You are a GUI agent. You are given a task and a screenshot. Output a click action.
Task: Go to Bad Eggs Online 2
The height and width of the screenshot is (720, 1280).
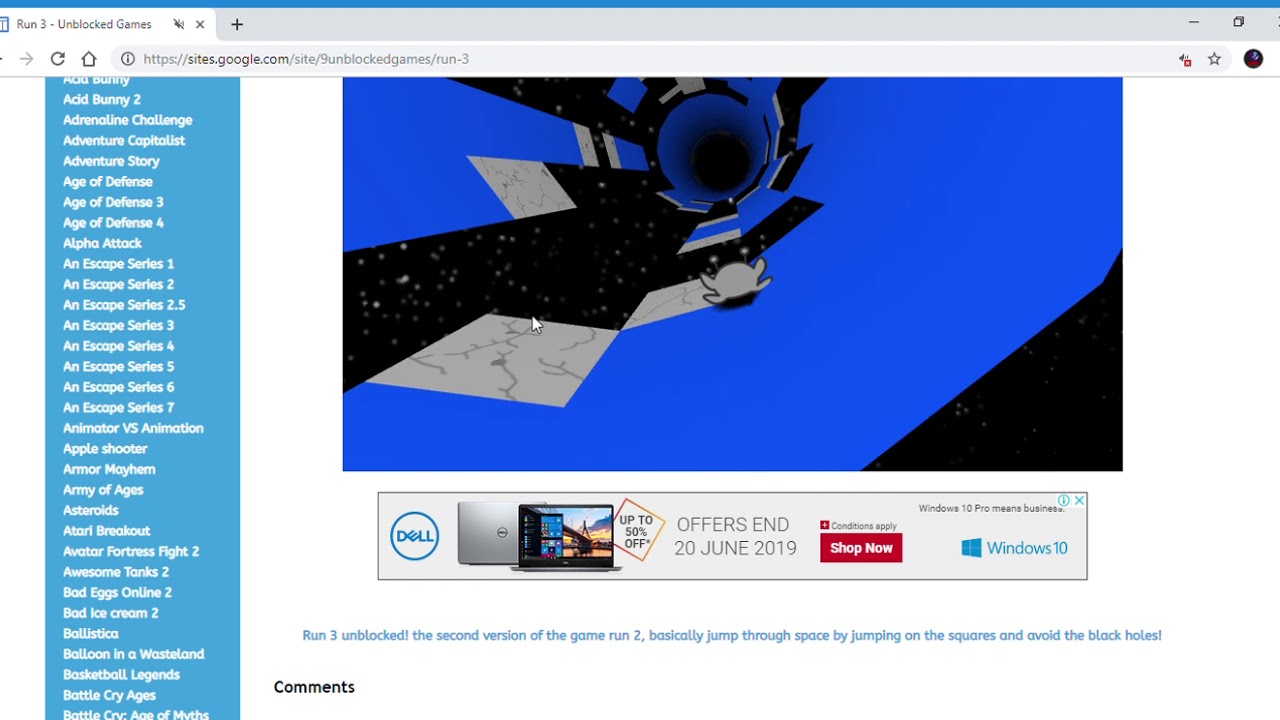coord(117,592)
